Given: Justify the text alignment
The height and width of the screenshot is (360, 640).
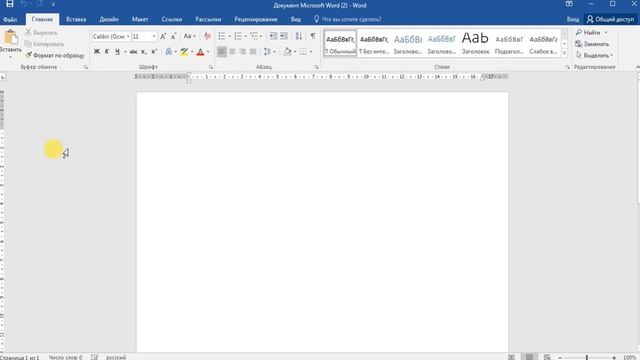Looking at the screenshot, I should [253, 51].
